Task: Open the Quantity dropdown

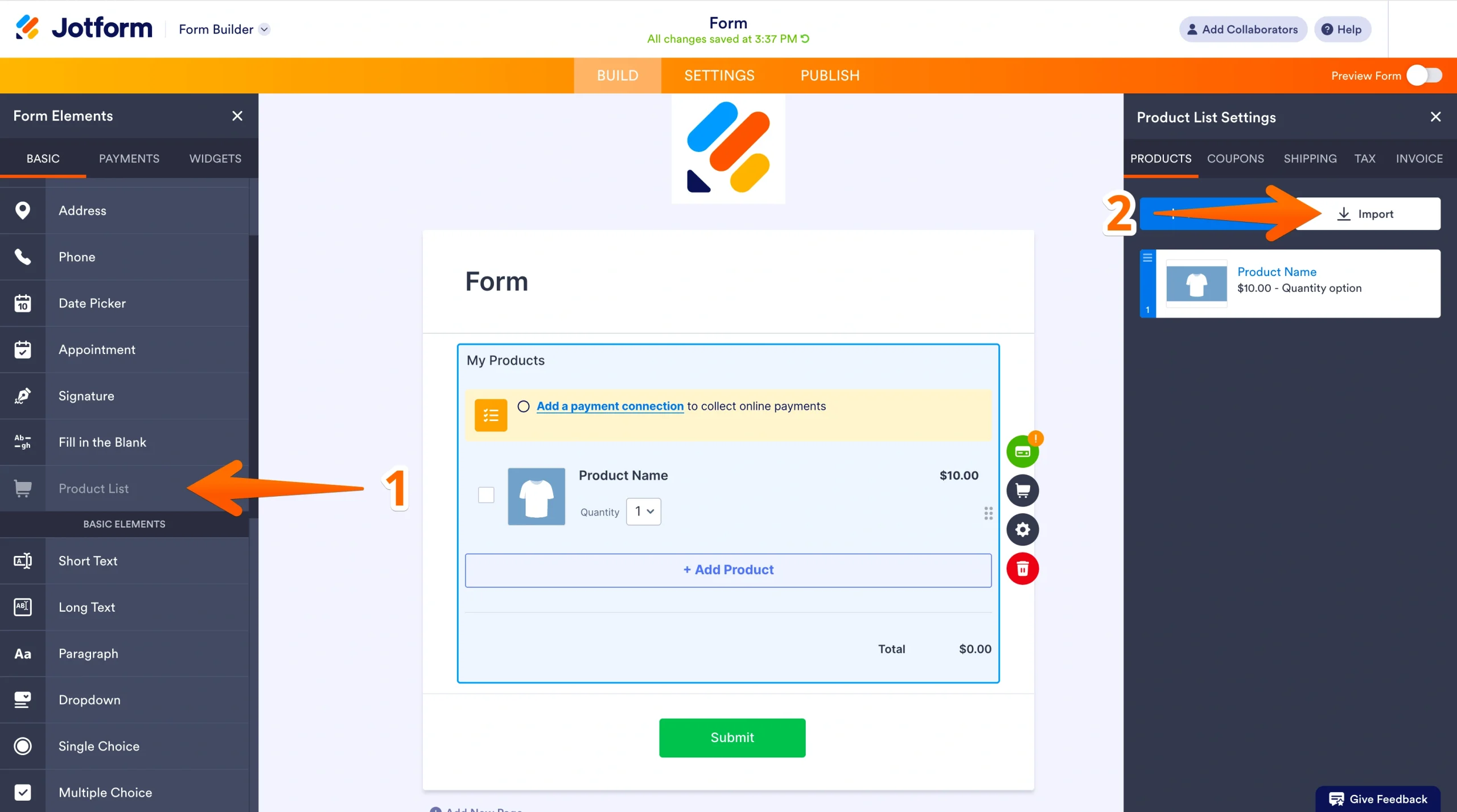Action: 643,511
